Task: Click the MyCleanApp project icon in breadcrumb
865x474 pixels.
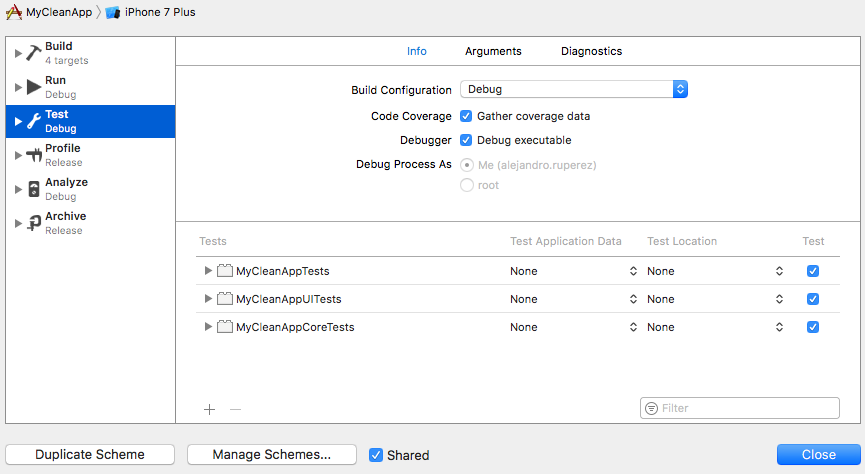Action: coord(14,12)
